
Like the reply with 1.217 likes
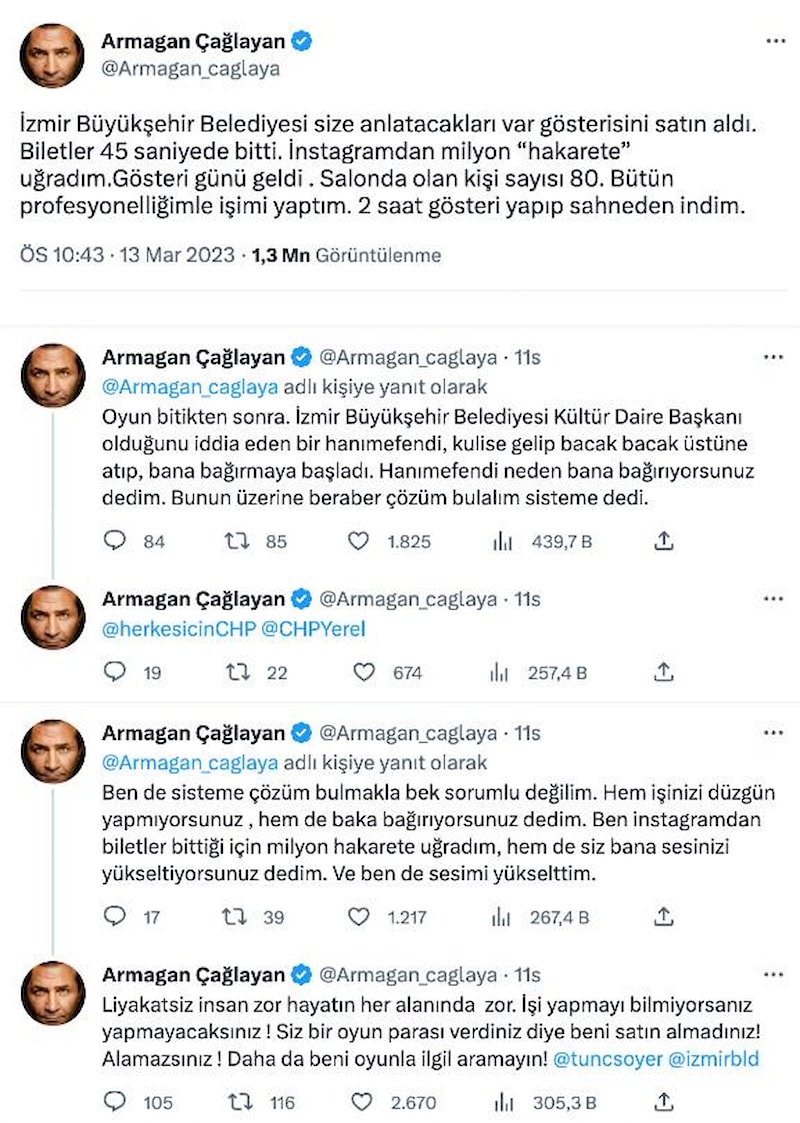pyautogui.click(x=359, y=915)
